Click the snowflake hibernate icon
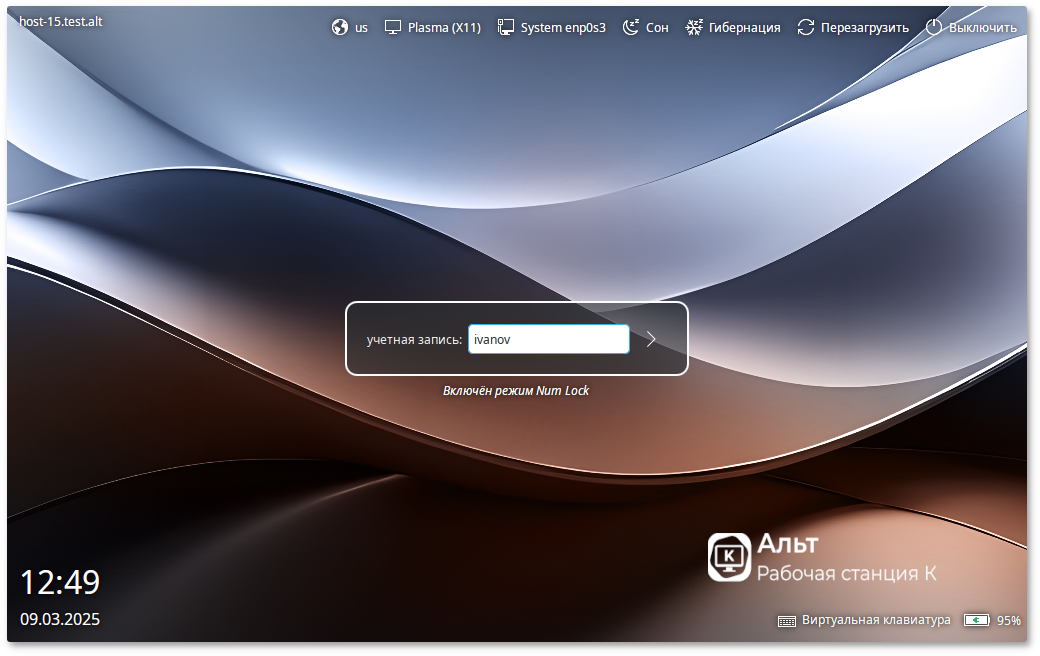This screenshot has height=656, width=1040. coord(694,28)
